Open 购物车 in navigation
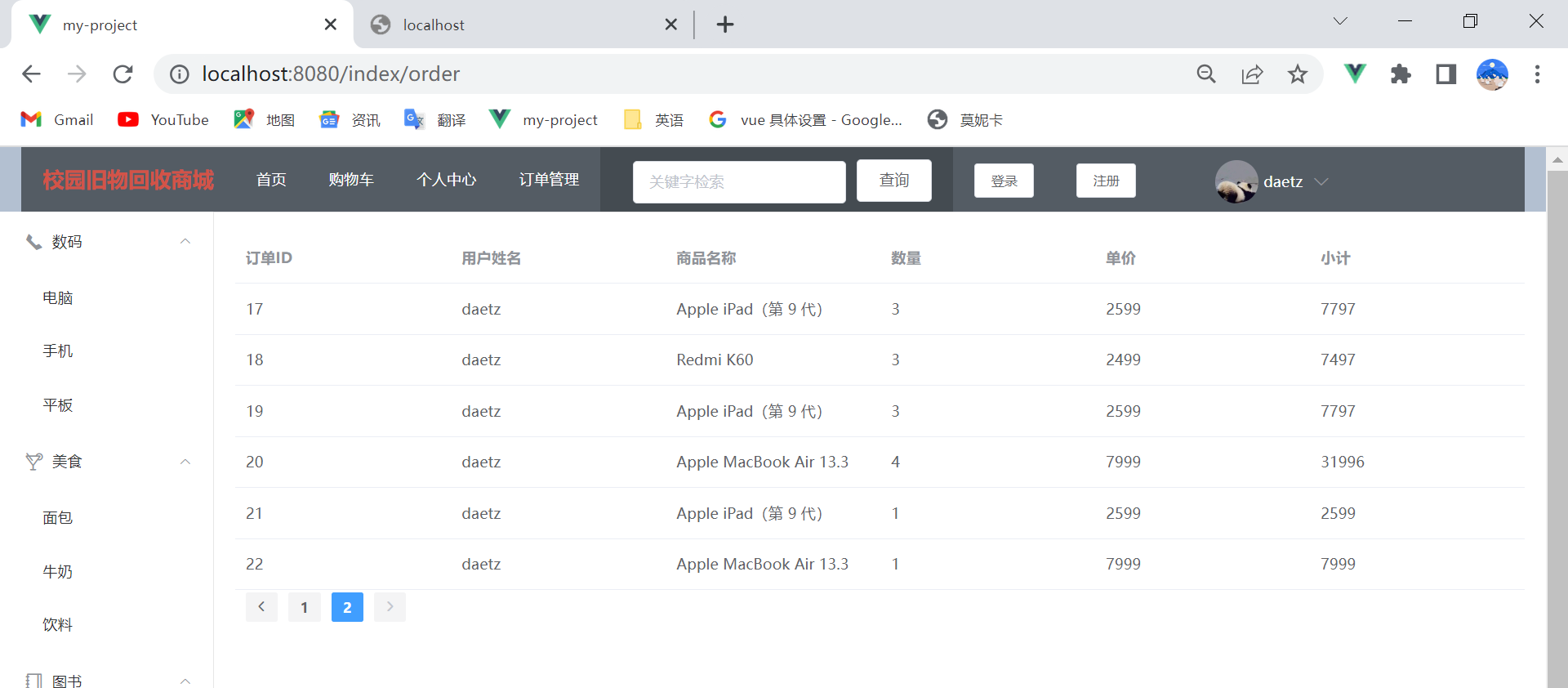1568x688 pixels. tap(351, 180)
